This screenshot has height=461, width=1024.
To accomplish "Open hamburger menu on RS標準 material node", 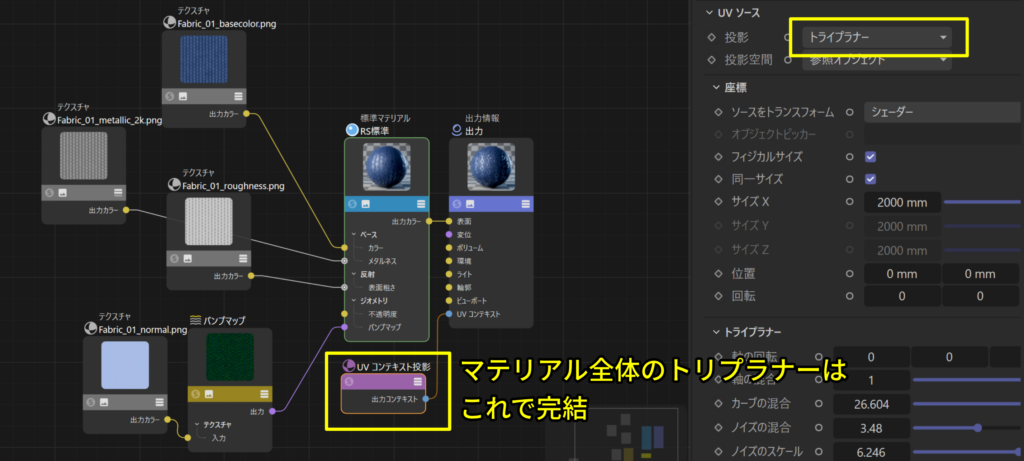I will tap(420, 204).
